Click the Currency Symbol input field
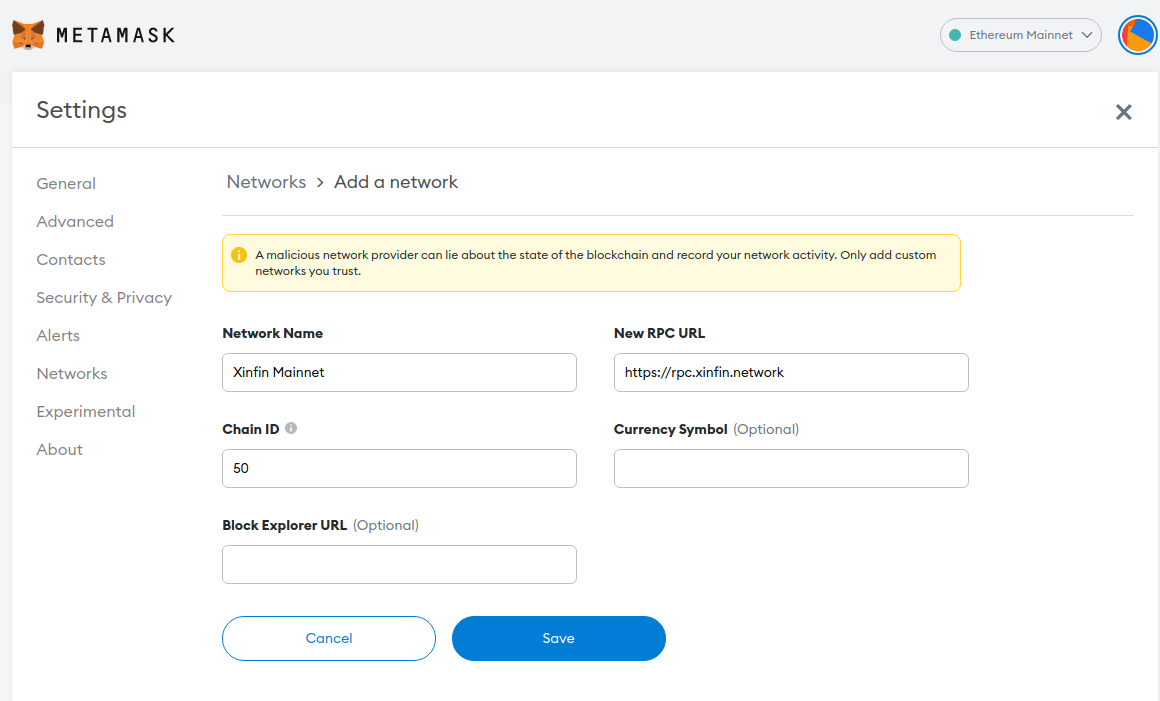 790,468
